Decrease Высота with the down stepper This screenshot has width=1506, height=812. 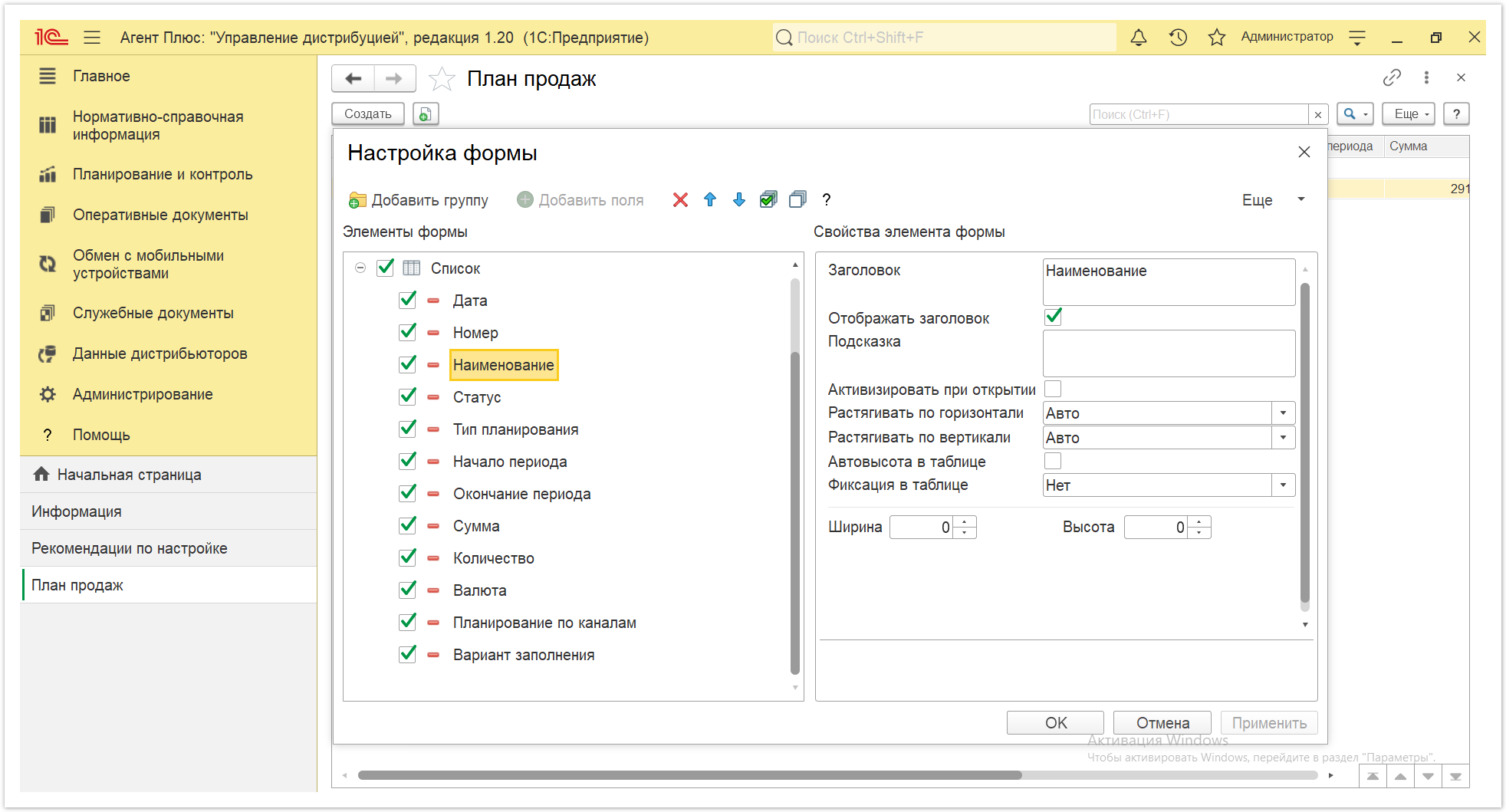(1199, 532)
